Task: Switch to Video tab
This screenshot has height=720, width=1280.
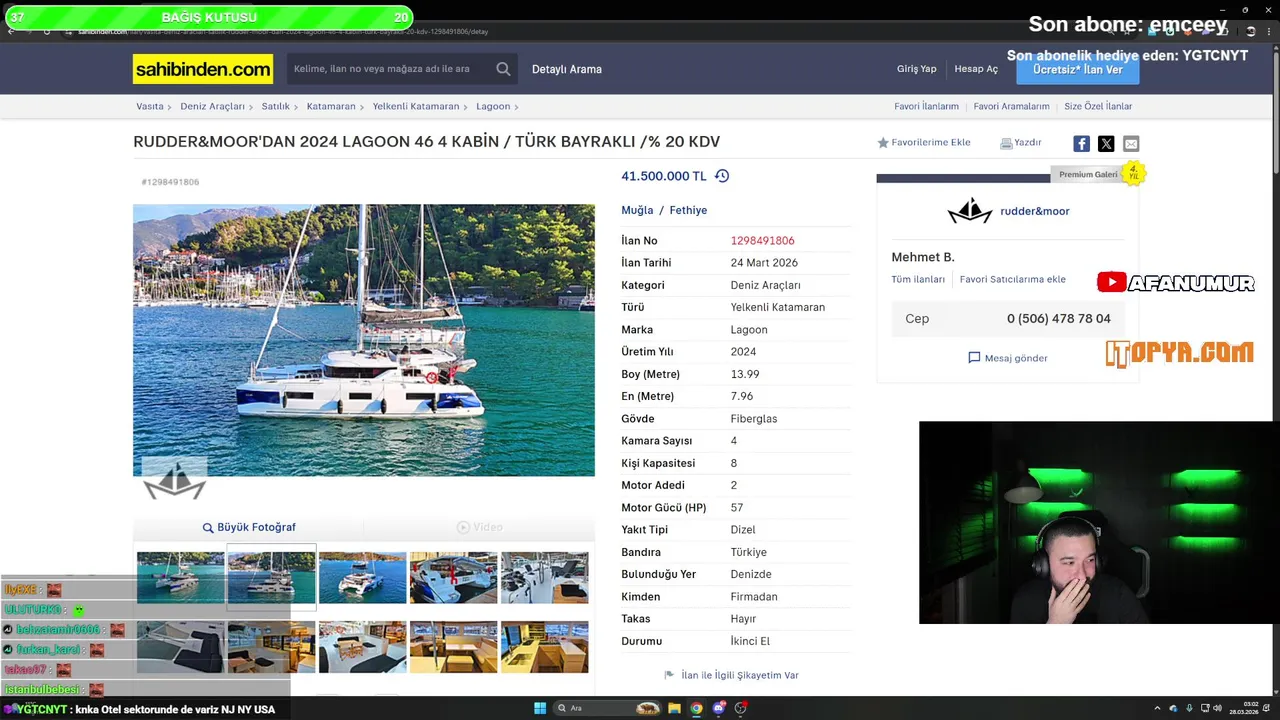Action: (x=480, y=527)
